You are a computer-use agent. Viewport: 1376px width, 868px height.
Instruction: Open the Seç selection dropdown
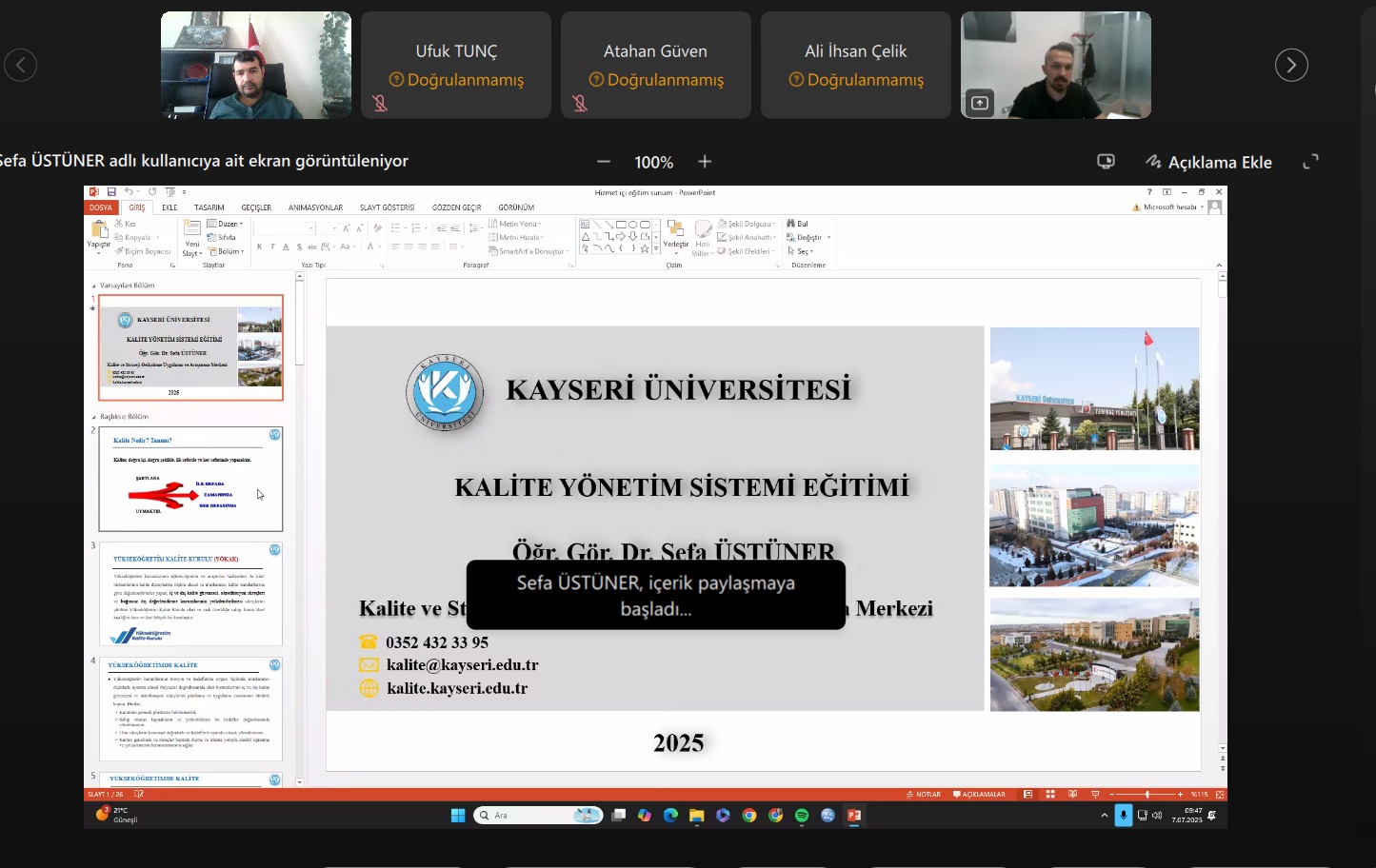[801, 251]
